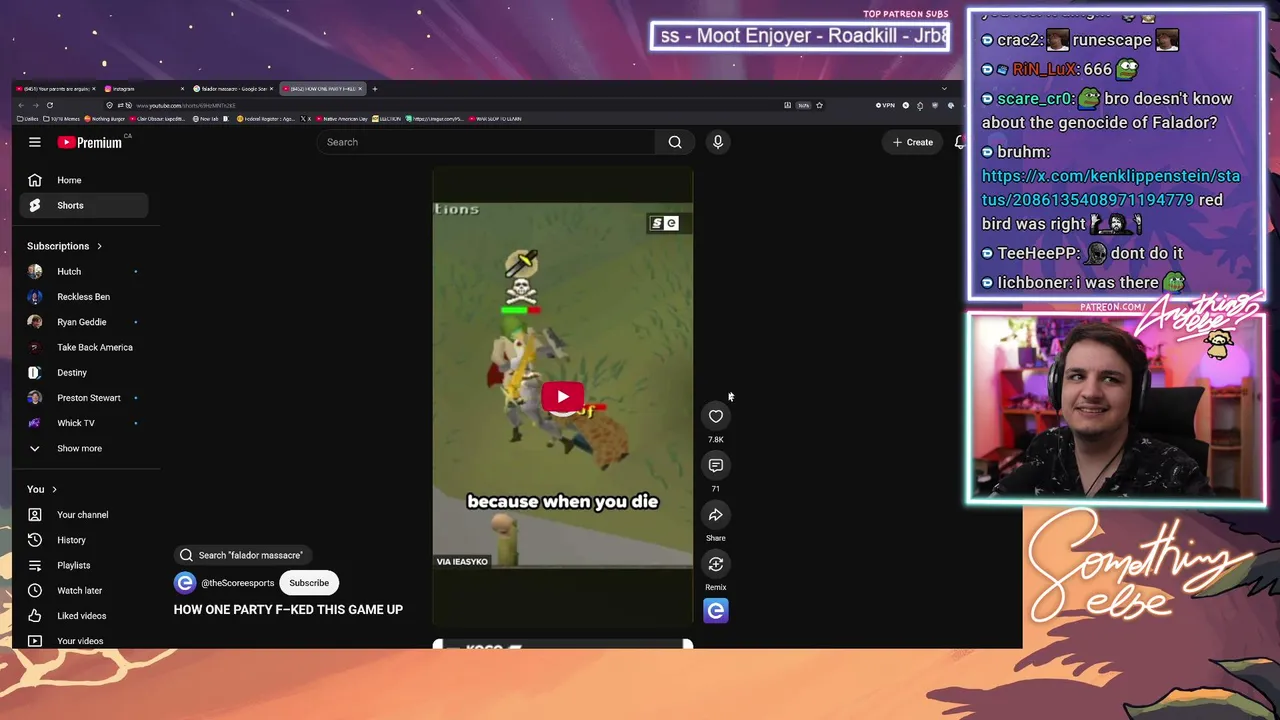Subscribe to theScoreesports
Viewport: 1280px width, 720px height.
pyautogui.click(x=309, y=583)
